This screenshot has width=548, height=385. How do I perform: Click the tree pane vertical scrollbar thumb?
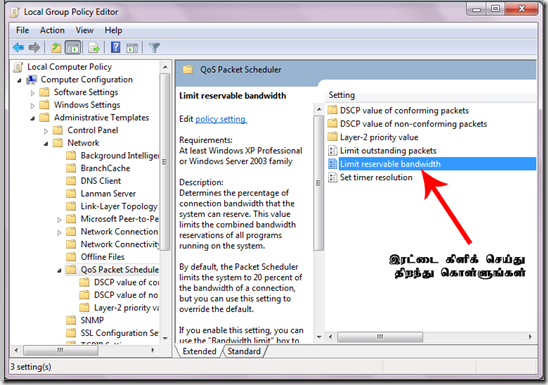pyautogui.click(x=165, y=162)
